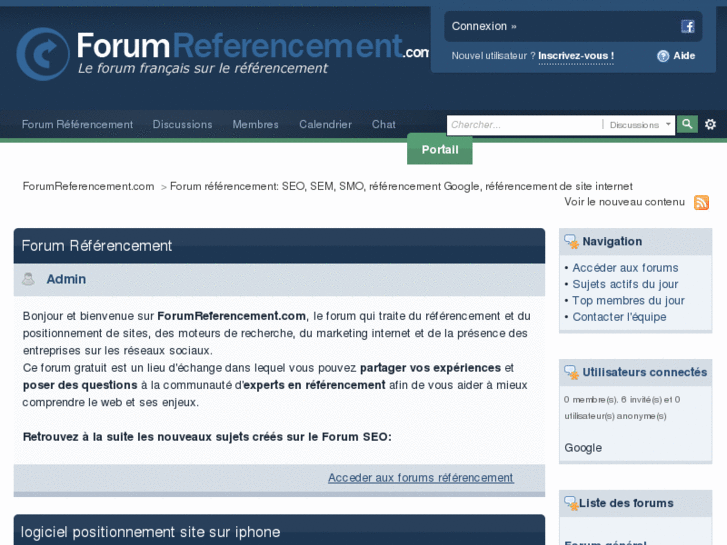Click the Navigation block icon
This screenshot has height=545, width=727.
tap(571, 242)
